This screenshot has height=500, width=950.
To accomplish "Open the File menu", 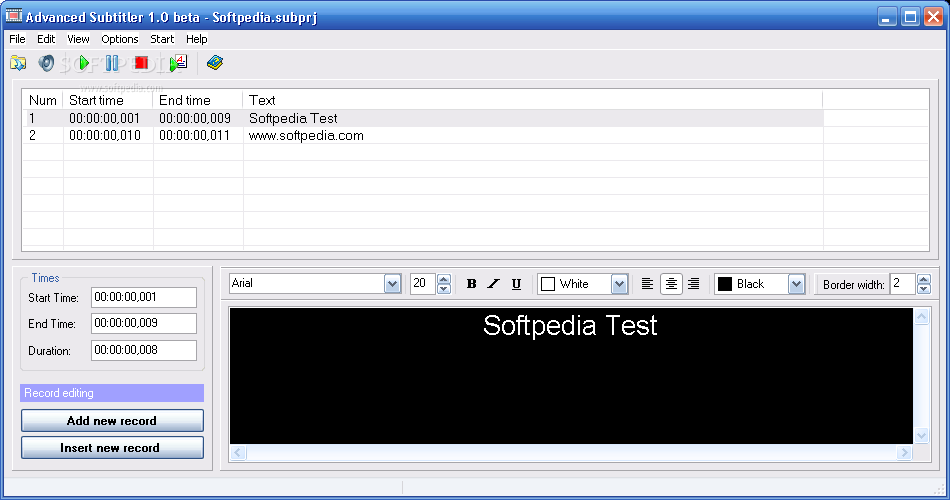I will [17, 39].
